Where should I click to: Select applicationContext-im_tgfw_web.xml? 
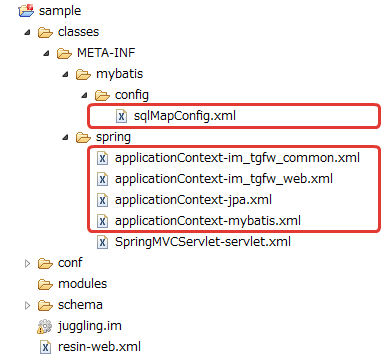(224, 179)
